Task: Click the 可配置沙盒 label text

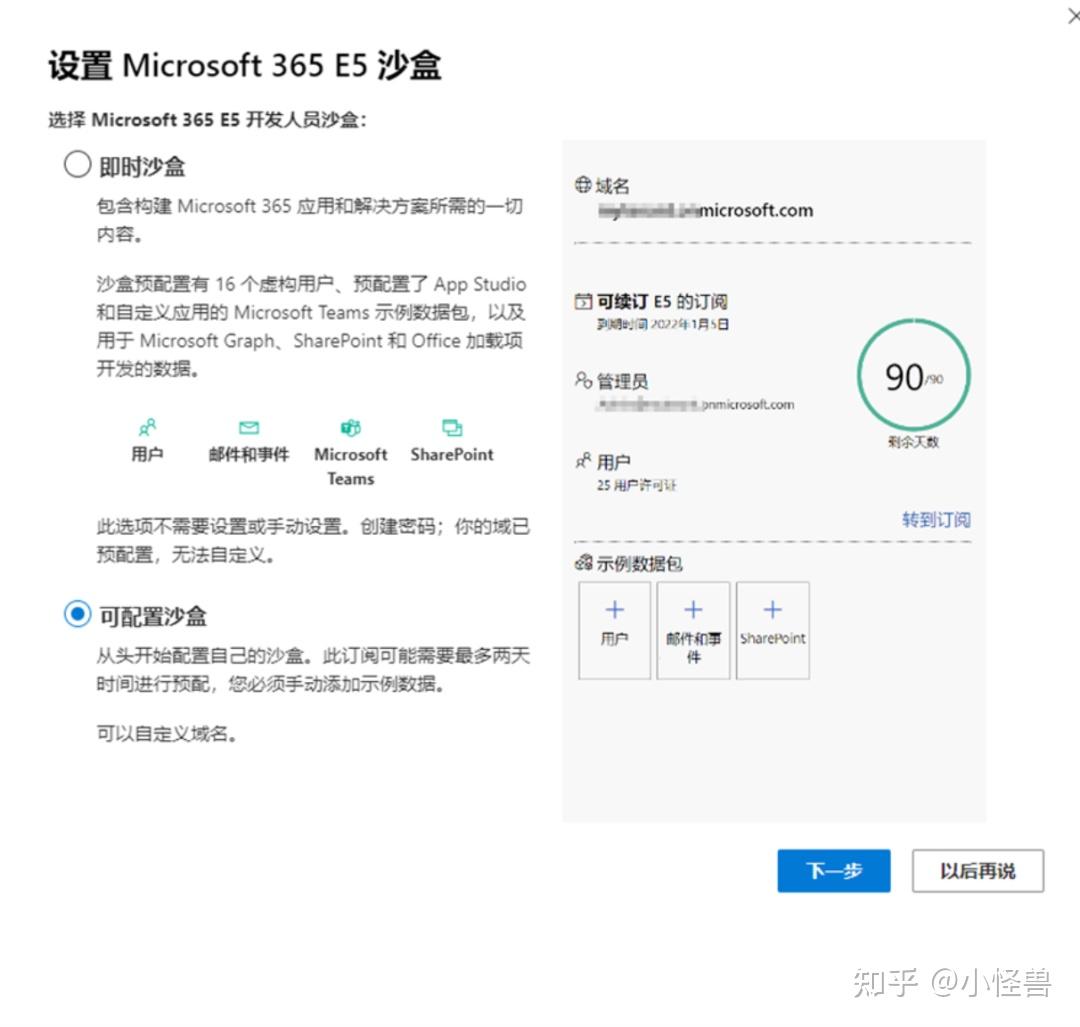Action: coord(152,616)
